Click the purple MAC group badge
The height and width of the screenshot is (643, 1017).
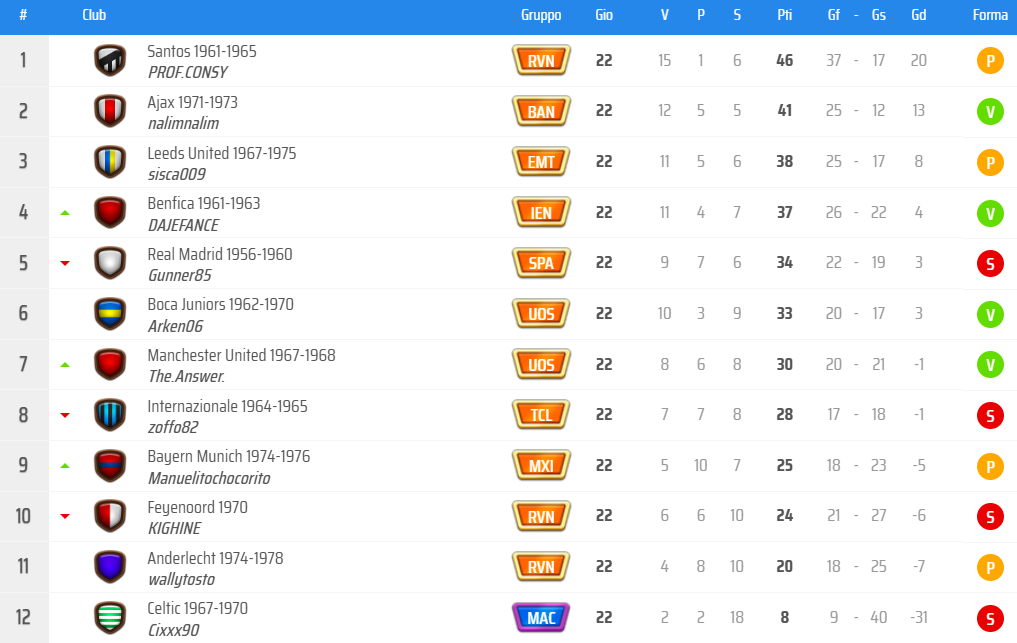(x=541, y=617)
